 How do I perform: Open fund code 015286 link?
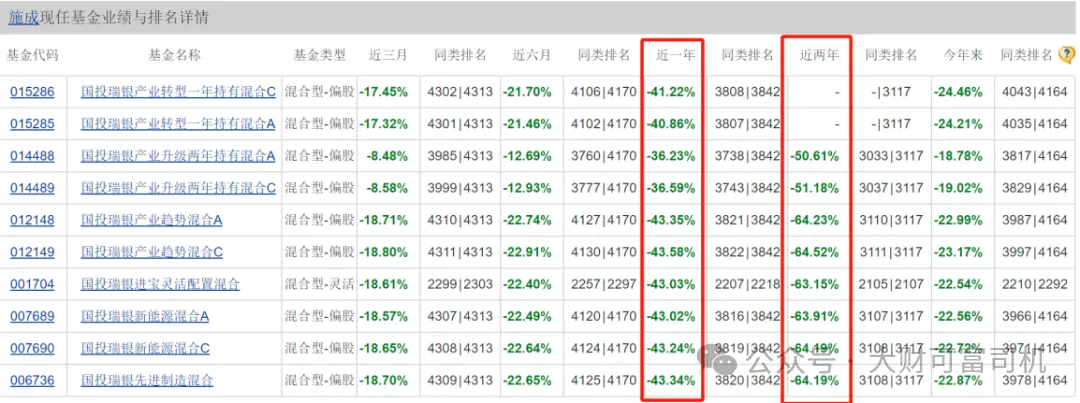(32, 92)
